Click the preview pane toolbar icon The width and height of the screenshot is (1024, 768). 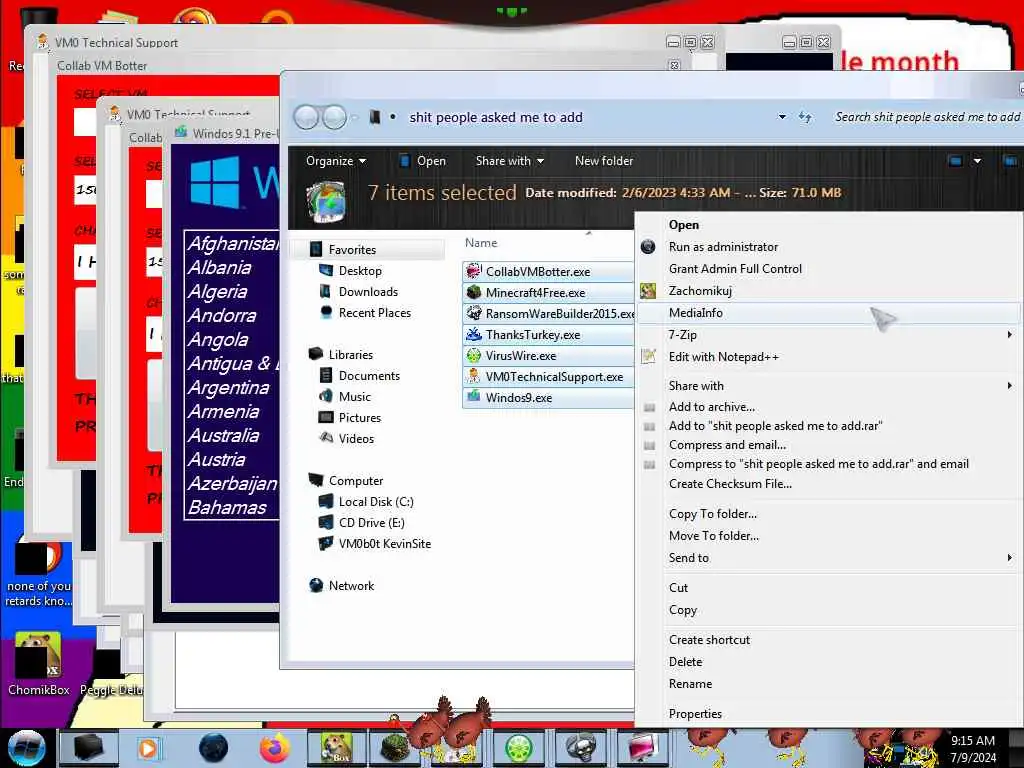(x=1010, y=161)
